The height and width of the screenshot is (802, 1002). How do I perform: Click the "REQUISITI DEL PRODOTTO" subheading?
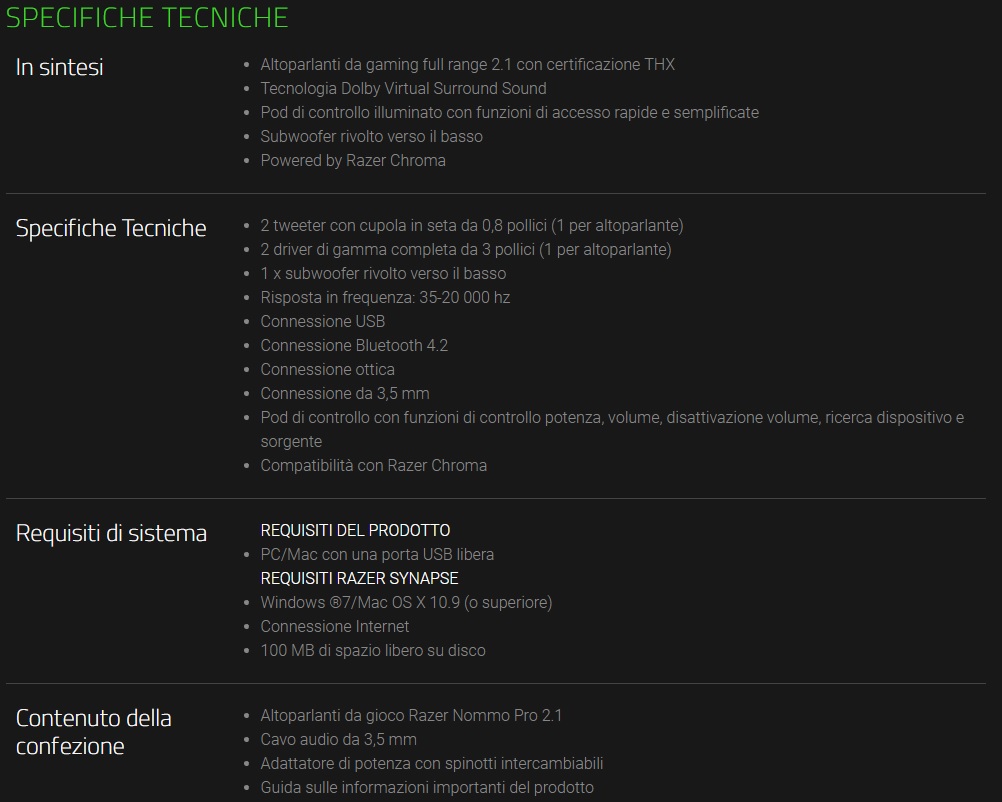point(355,530)
